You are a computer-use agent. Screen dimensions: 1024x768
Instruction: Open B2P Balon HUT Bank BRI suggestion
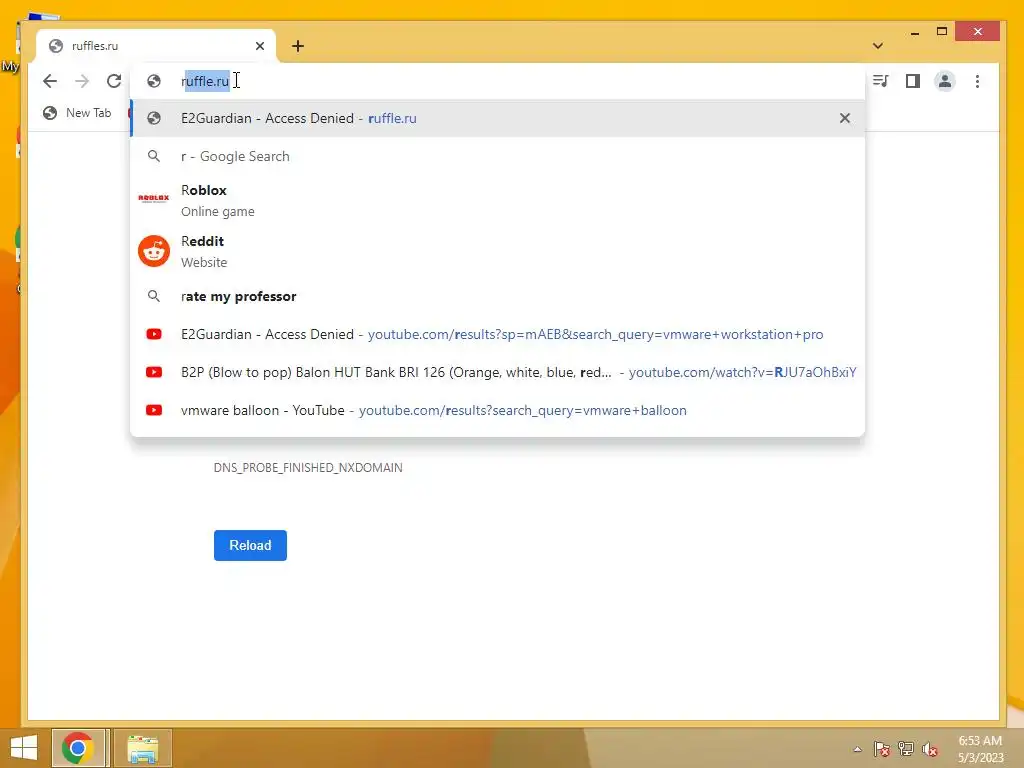(x=498, y=372)
